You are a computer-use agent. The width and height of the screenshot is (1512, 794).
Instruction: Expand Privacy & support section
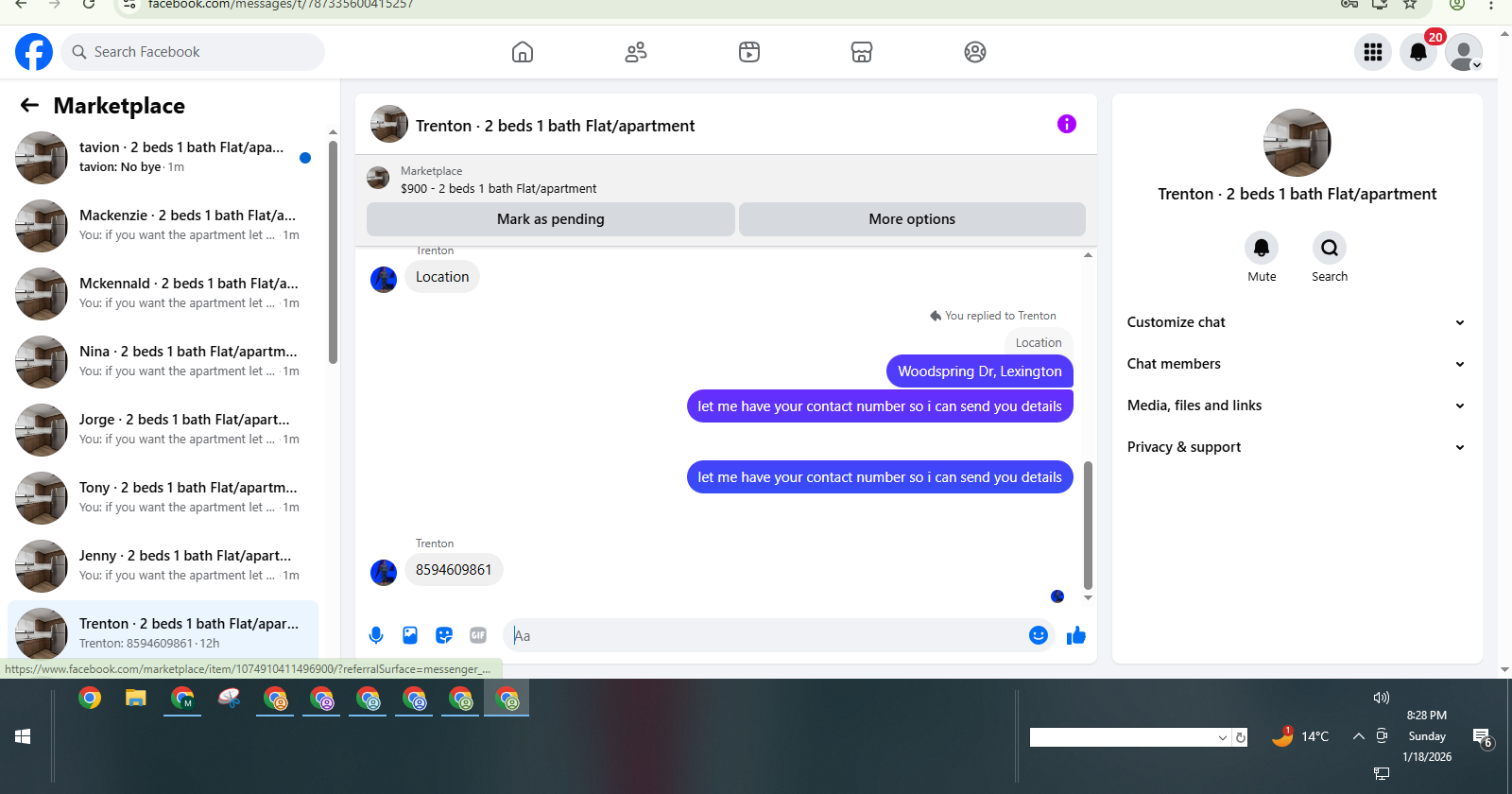tap(1297, 447)
